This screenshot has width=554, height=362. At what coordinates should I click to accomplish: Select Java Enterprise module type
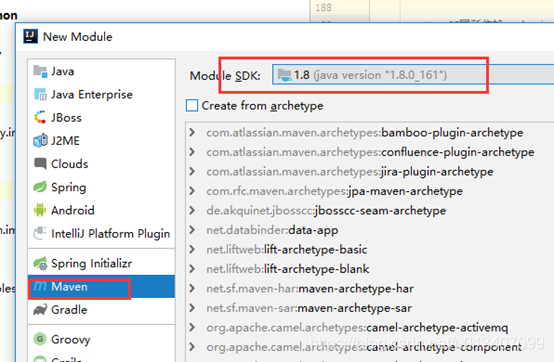pyautogui.click(x=101, y=95)
